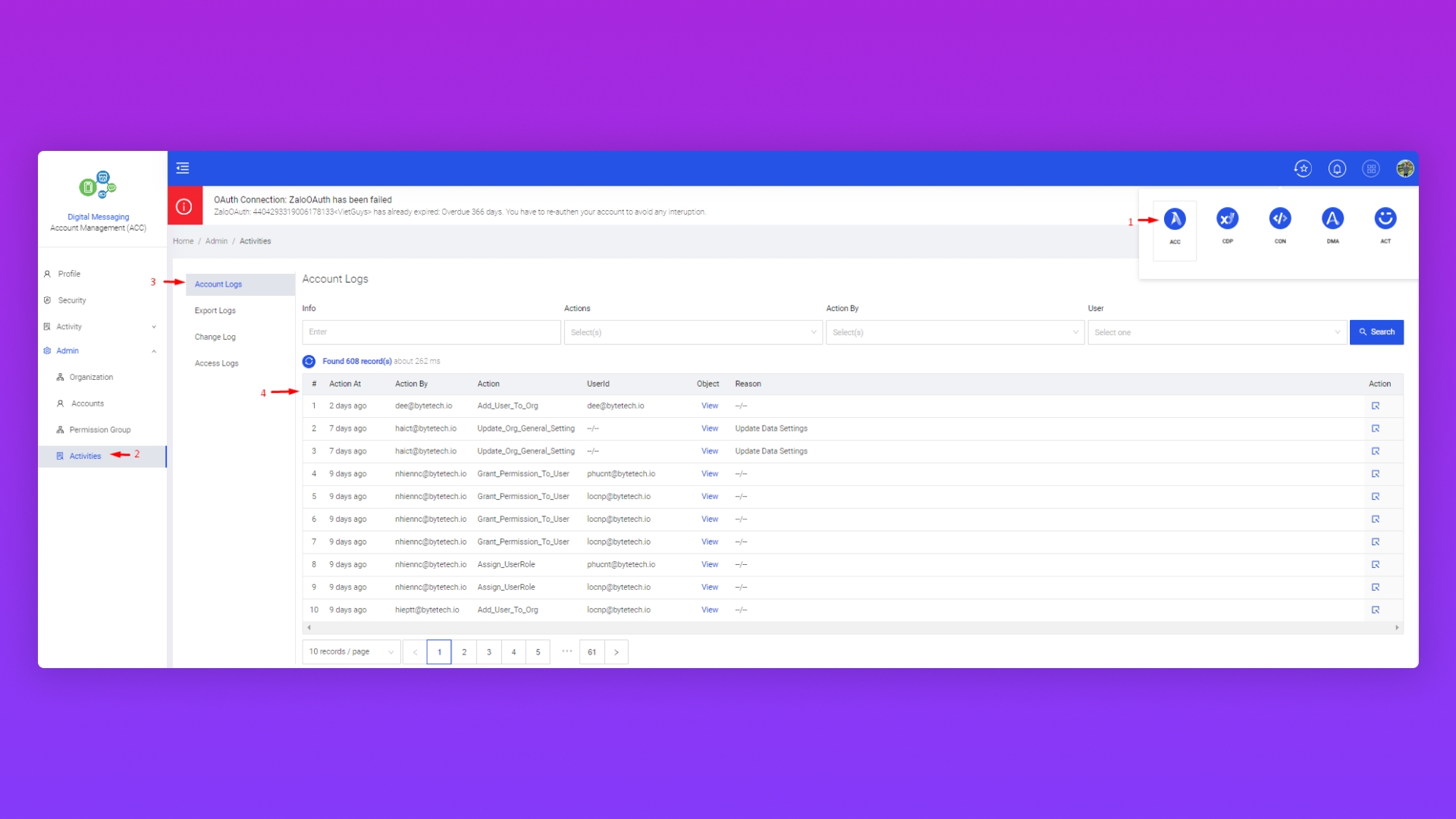The width and height of the screenshot is (1456, 819).
Task: Select the Export Logs tab
Action: (215, 311)
